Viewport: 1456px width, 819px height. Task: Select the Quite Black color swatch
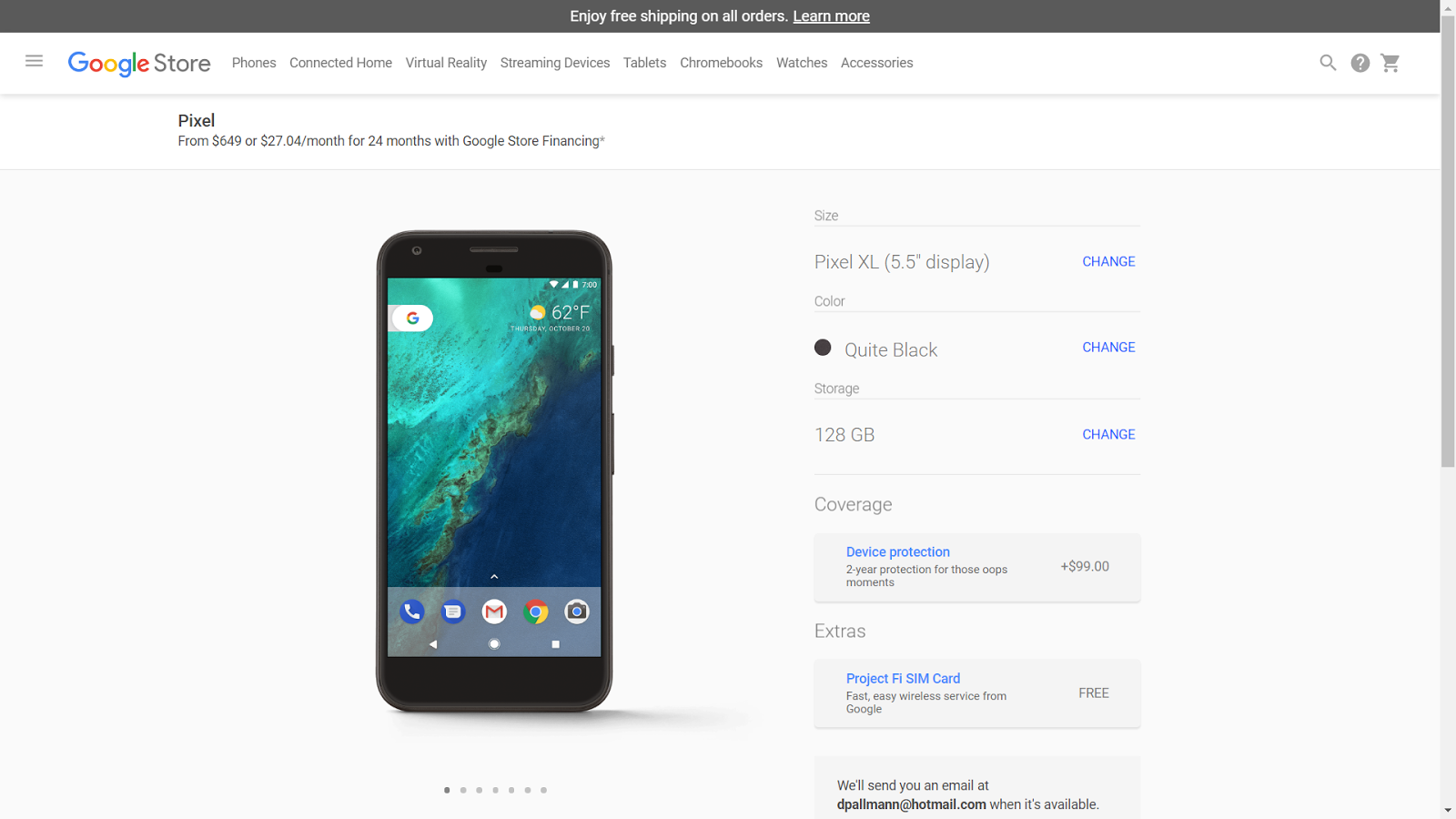[x=823, y=348]
